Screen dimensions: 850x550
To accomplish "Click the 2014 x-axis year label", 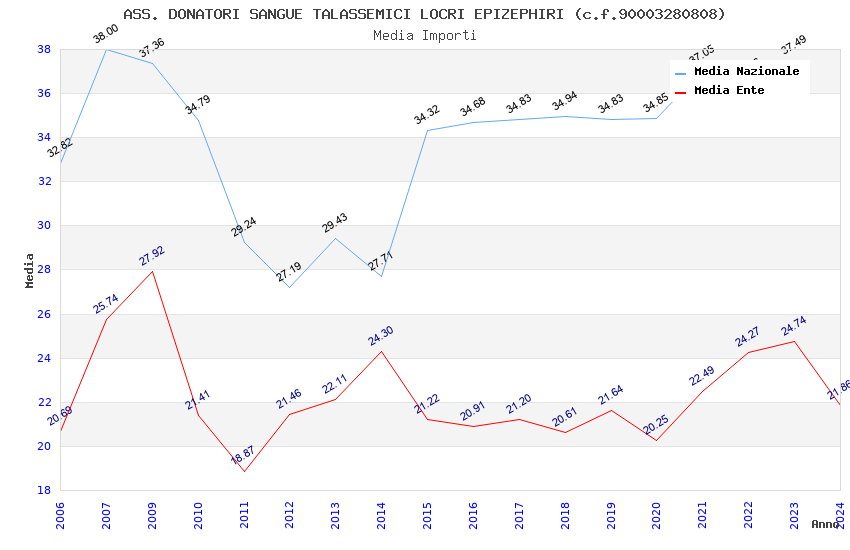I will 381,515.
